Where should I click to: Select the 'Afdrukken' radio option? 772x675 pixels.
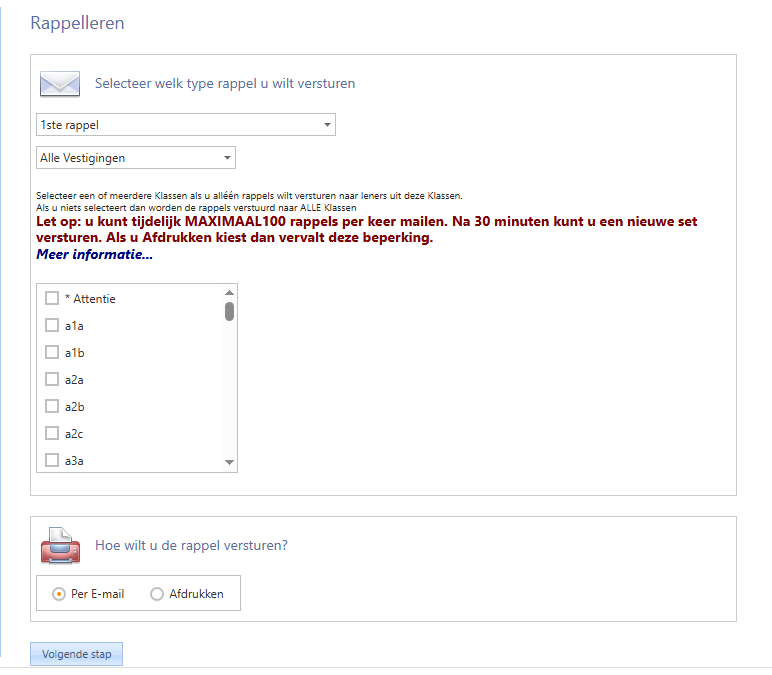point(157,594)
